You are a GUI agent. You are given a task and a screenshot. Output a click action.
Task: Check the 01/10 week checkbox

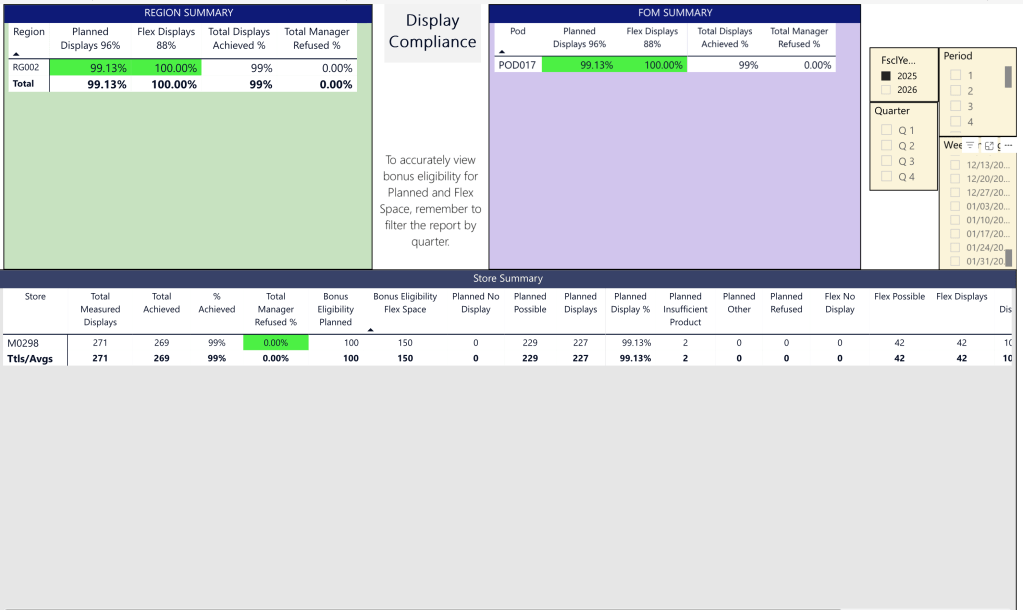[x=955, y=220]
